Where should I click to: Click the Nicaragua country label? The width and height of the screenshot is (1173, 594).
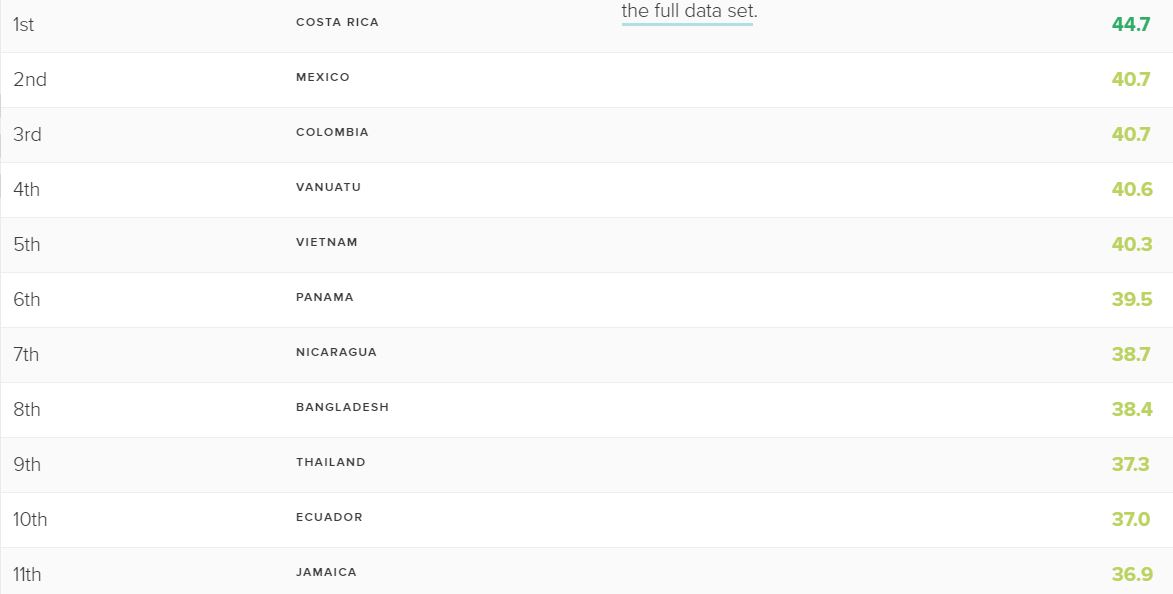[x=336, y=352]
